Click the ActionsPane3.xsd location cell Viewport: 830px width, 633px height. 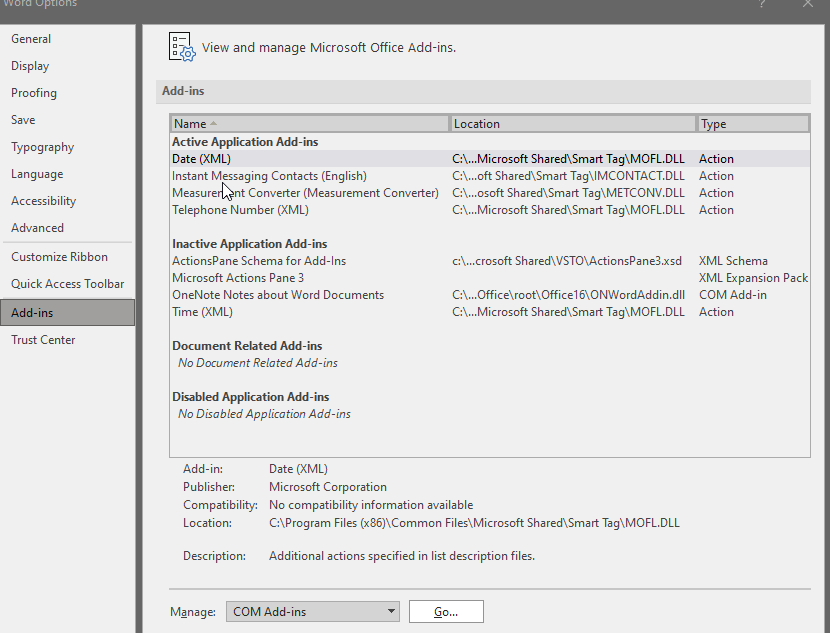(x=567, y=261)
